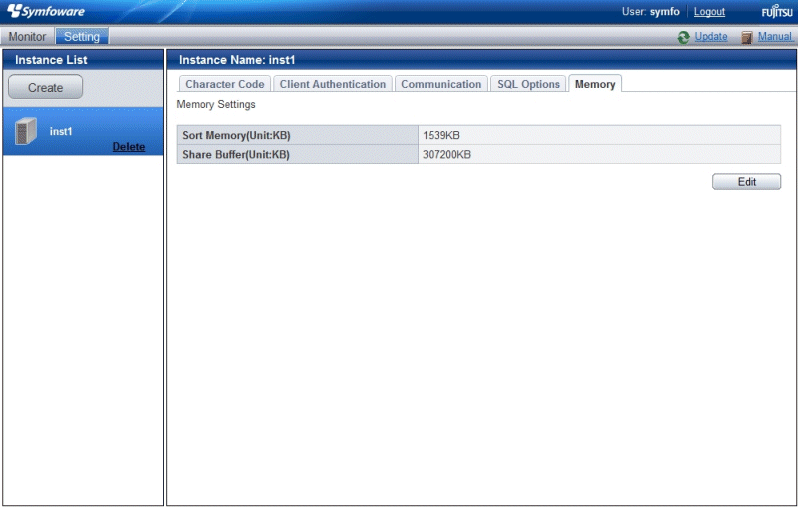The width and height of the screenshot is (798, 507).
Task: Click the Edit memory settings button
Action: coord(746,182)
